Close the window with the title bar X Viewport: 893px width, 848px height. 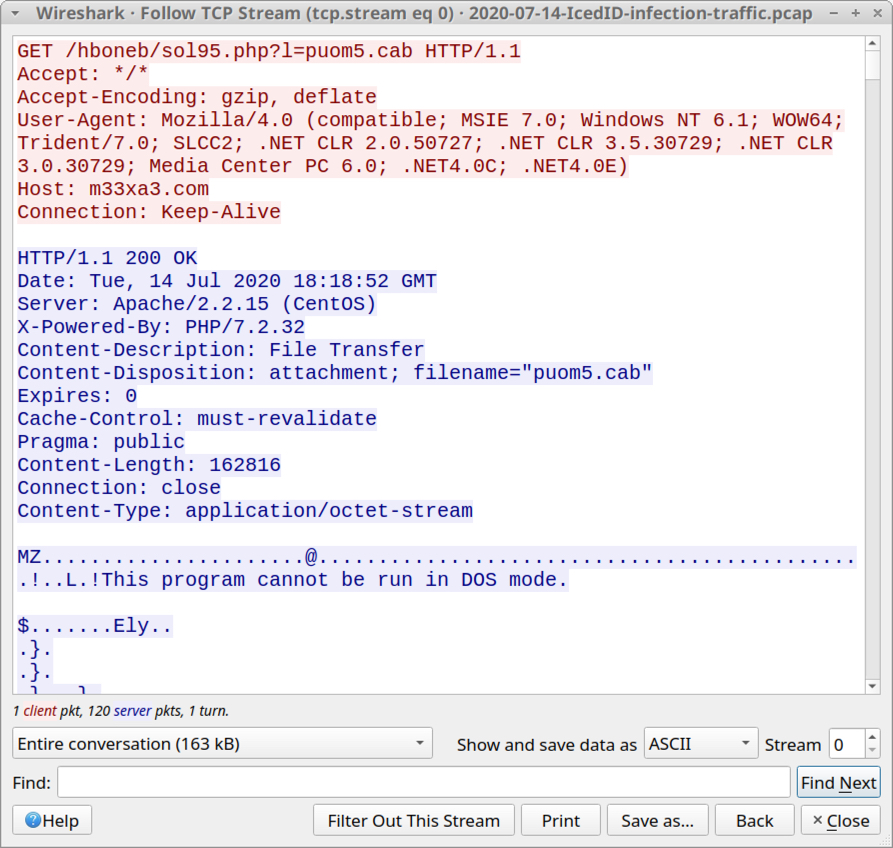coord(878,13)
